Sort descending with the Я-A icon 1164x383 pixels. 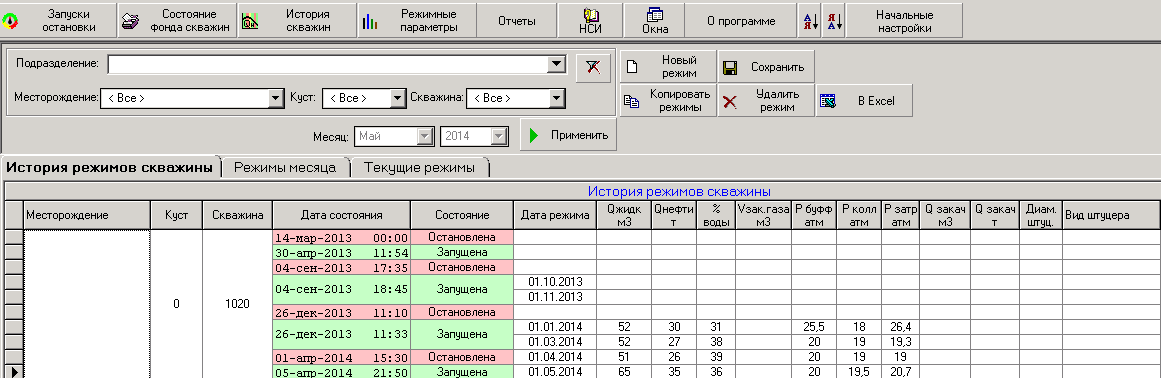pyautogui.click(x=834, y=21)
